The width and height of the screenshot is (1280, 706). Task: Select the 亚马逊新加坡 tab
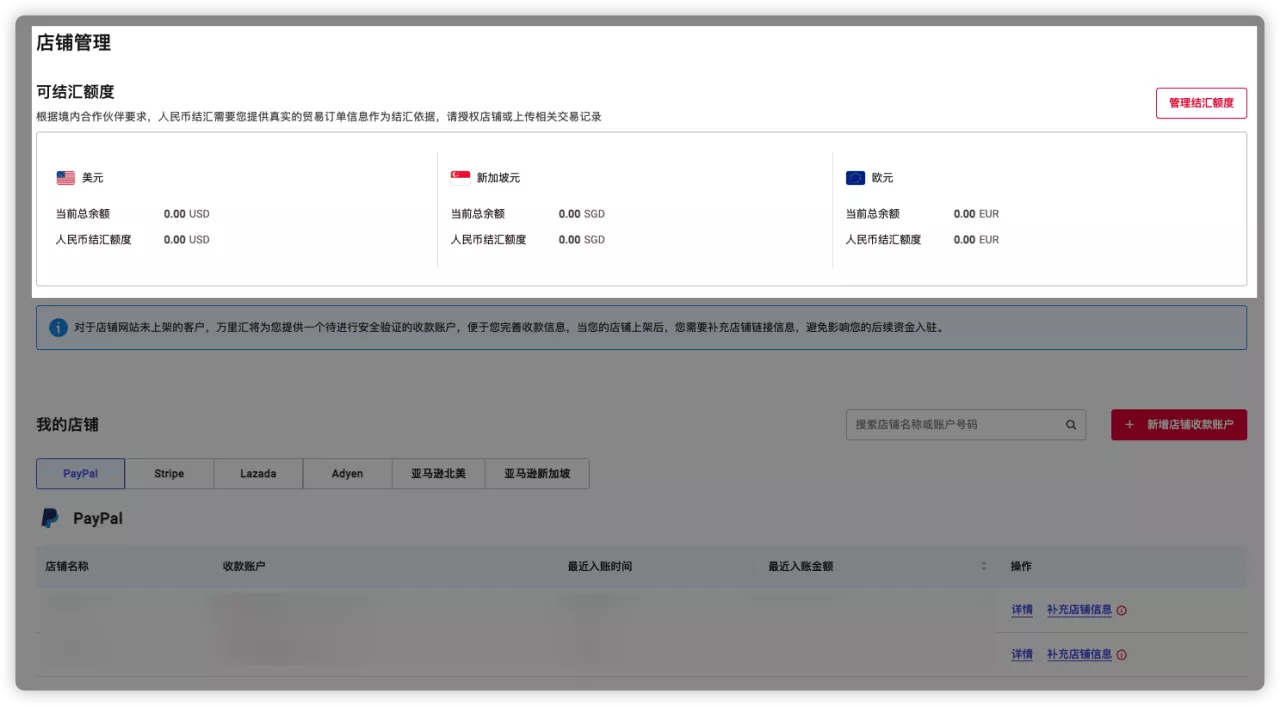click(x=536, y=473)
